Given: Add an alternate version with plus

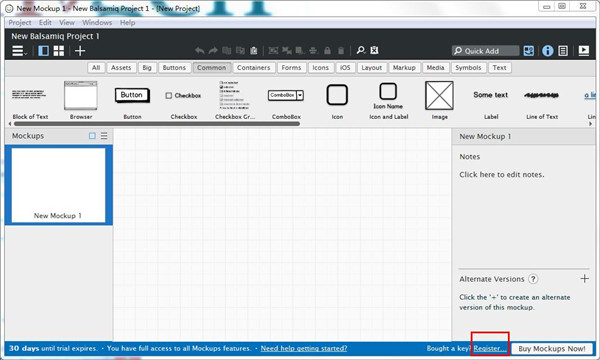Looking at the screenshot, I should 584,279.
